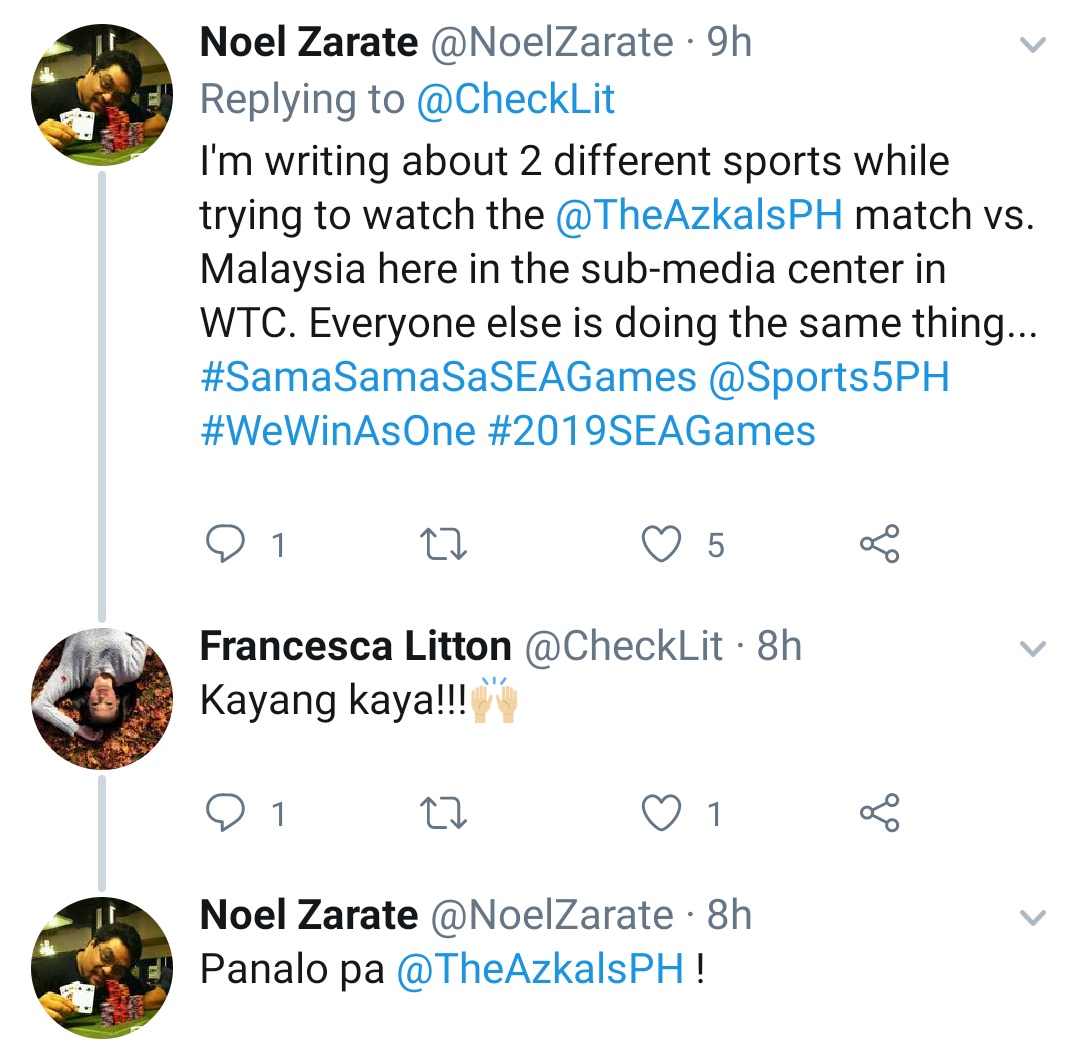
Task: Open #SamaSamaSaSEAGames hashtag
Action: click(x=448, y=377)
